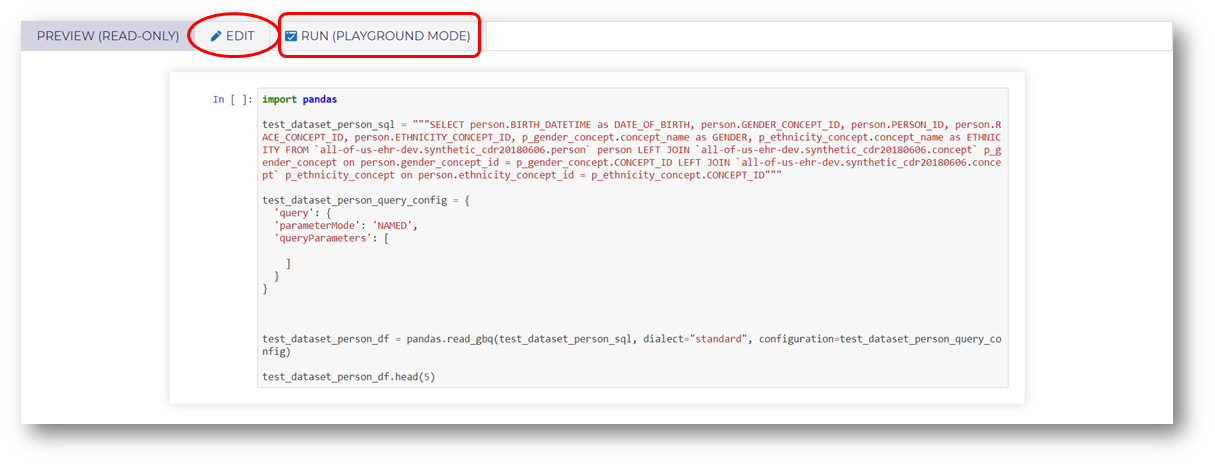Click the 'test_dataset_person_query_config = {' line
Image resolution: width=1215 pixels, height=466 pixels.
point(365,200)
